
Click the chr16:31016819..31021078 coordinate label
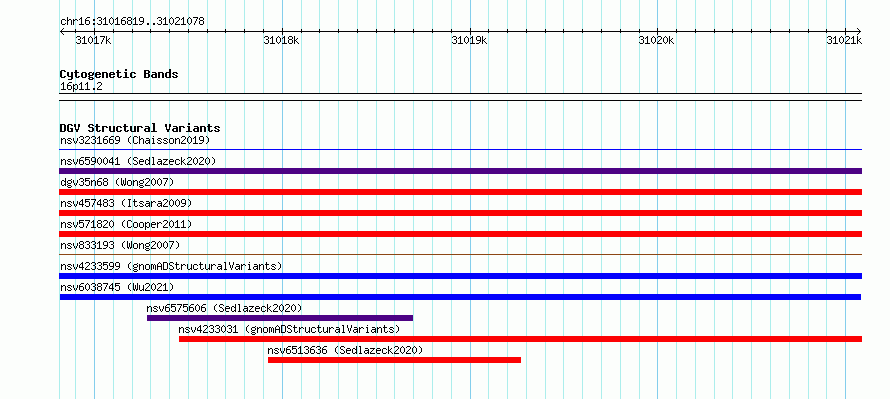(x=132, y=22)
